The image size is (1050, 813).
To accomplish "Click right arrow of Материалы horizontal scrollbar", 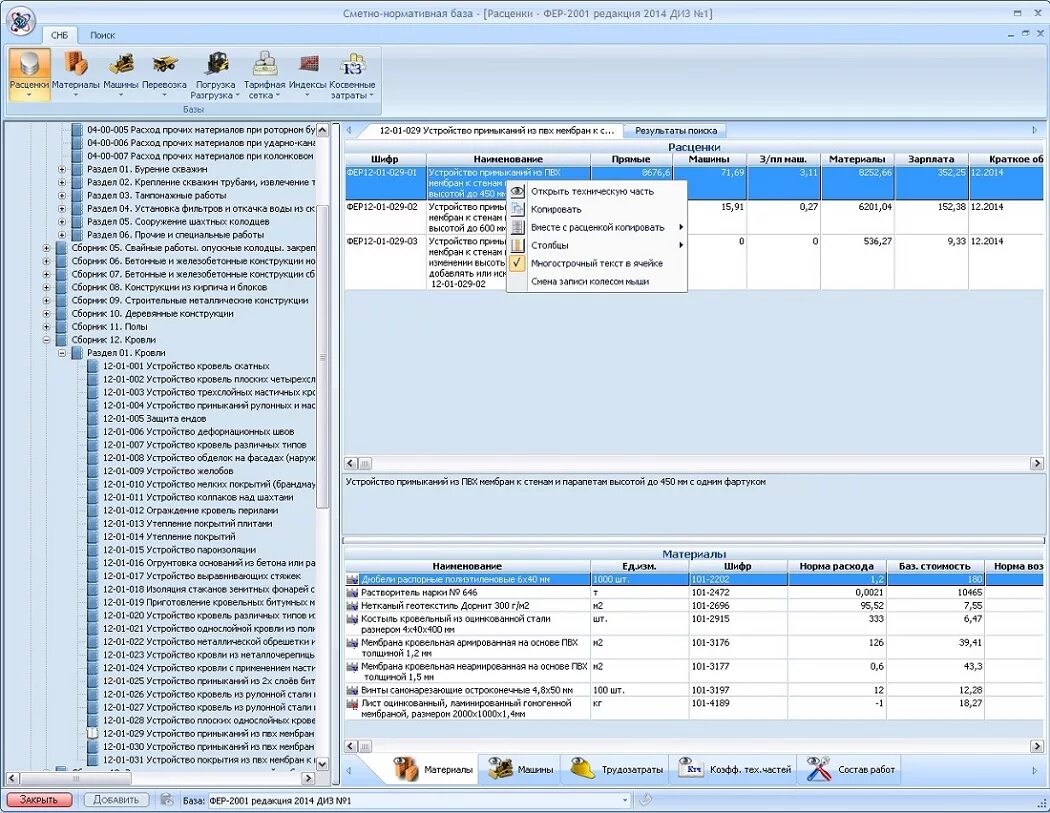I will click(x=1037, y=746).
